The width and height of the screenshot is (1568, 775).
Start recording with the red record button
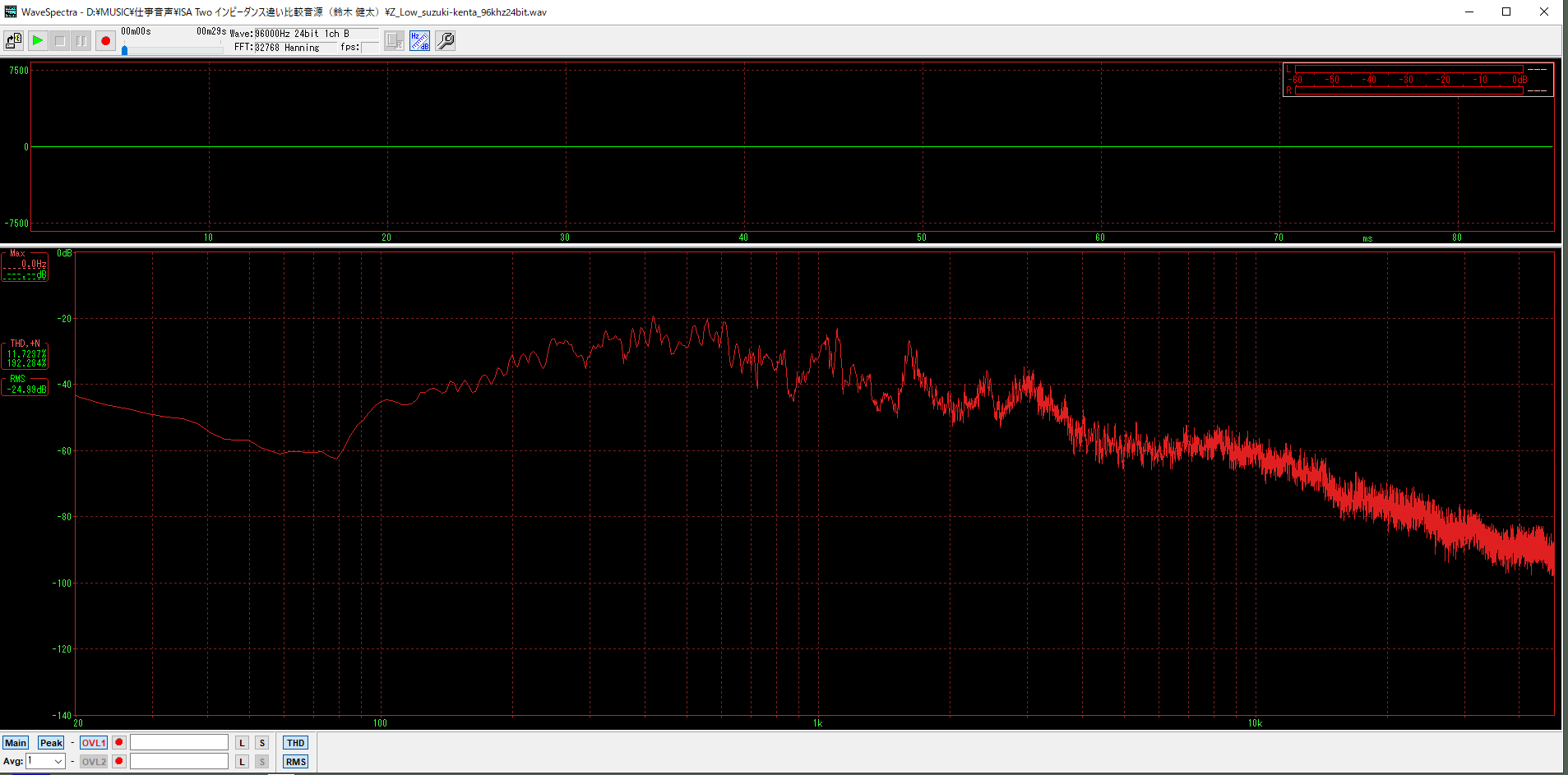(x=105, y=40)
